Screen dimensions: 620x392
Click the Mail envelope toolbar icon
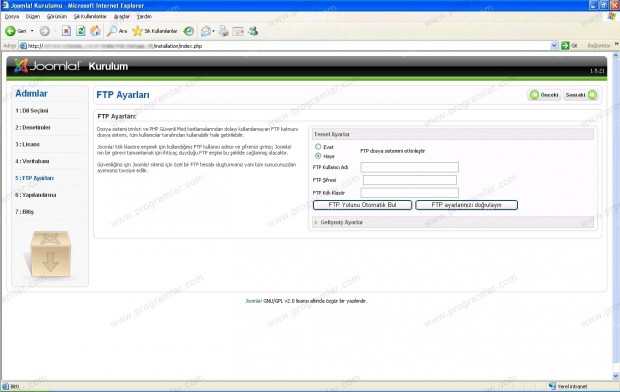206,31
